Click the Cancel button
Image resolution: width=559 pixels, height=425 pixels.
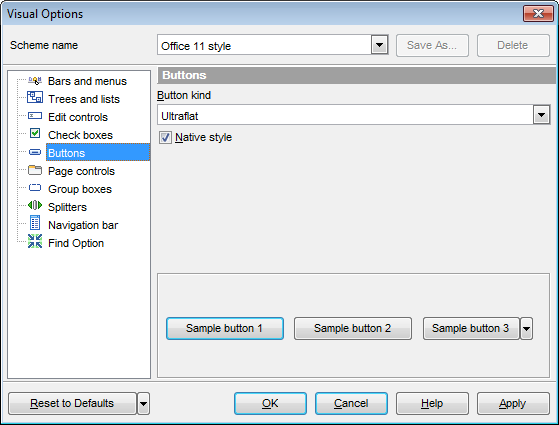coord(351,404)
